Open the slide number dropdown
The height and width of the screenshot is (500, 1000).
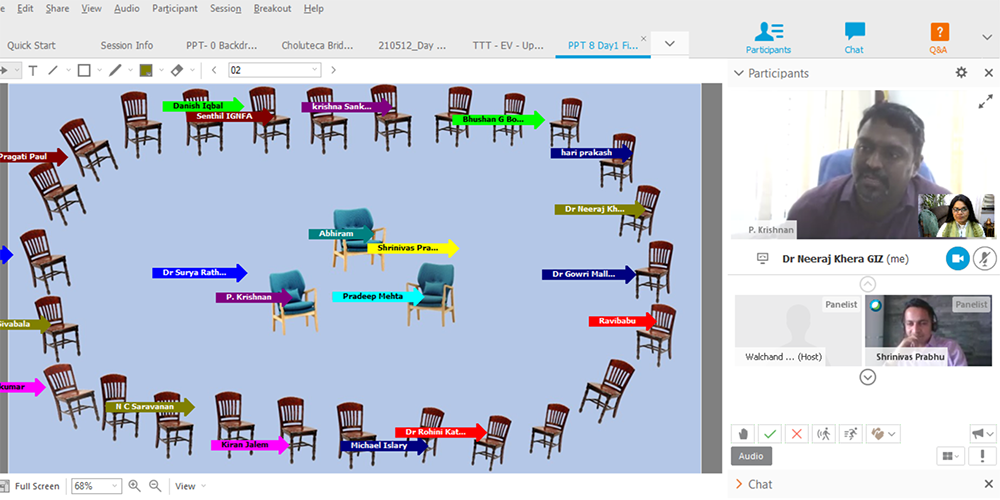pyautogui.click(x=315, y=70)
